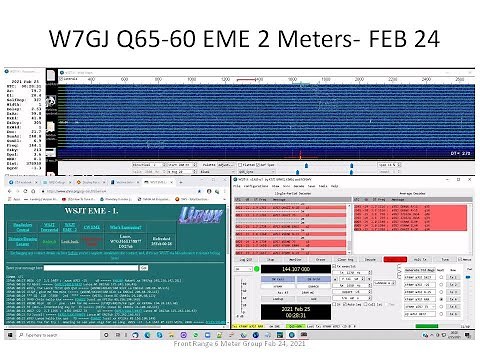This screenshot has height=360, width=480.
Task: Open the browser home page icon
Action: pos(33,191)
